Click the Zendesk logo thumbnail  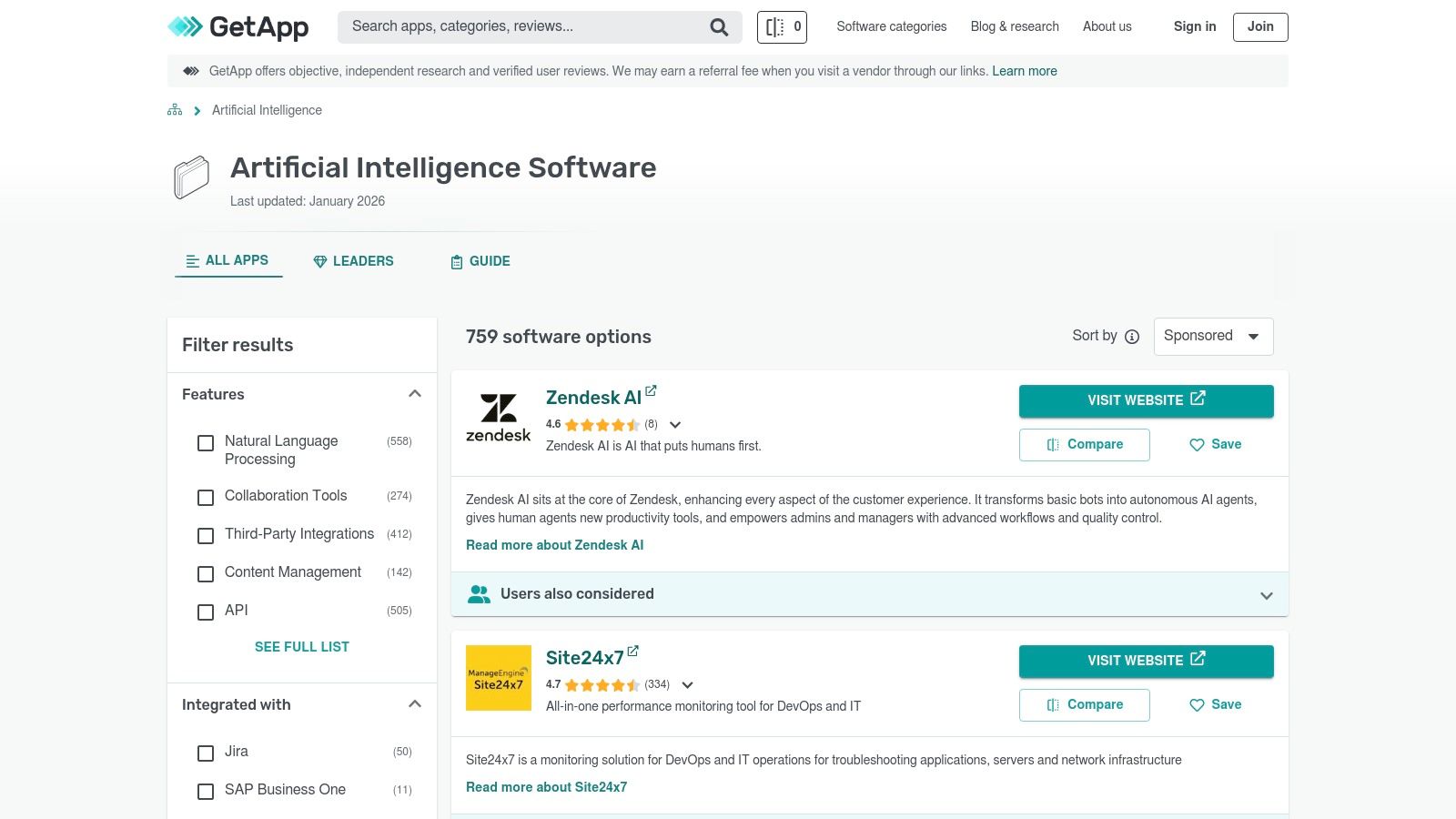(498, 418)
